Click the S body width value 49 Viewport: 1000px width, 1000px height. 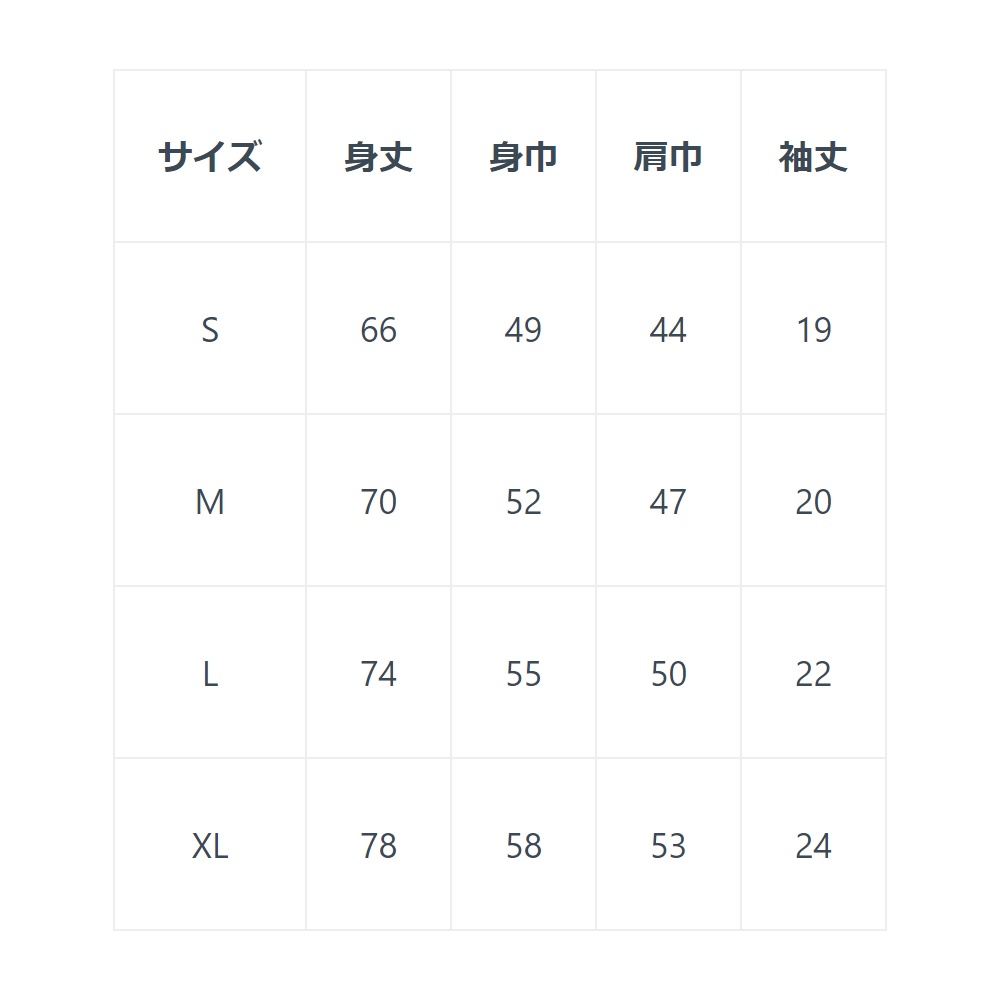[523, 329]
